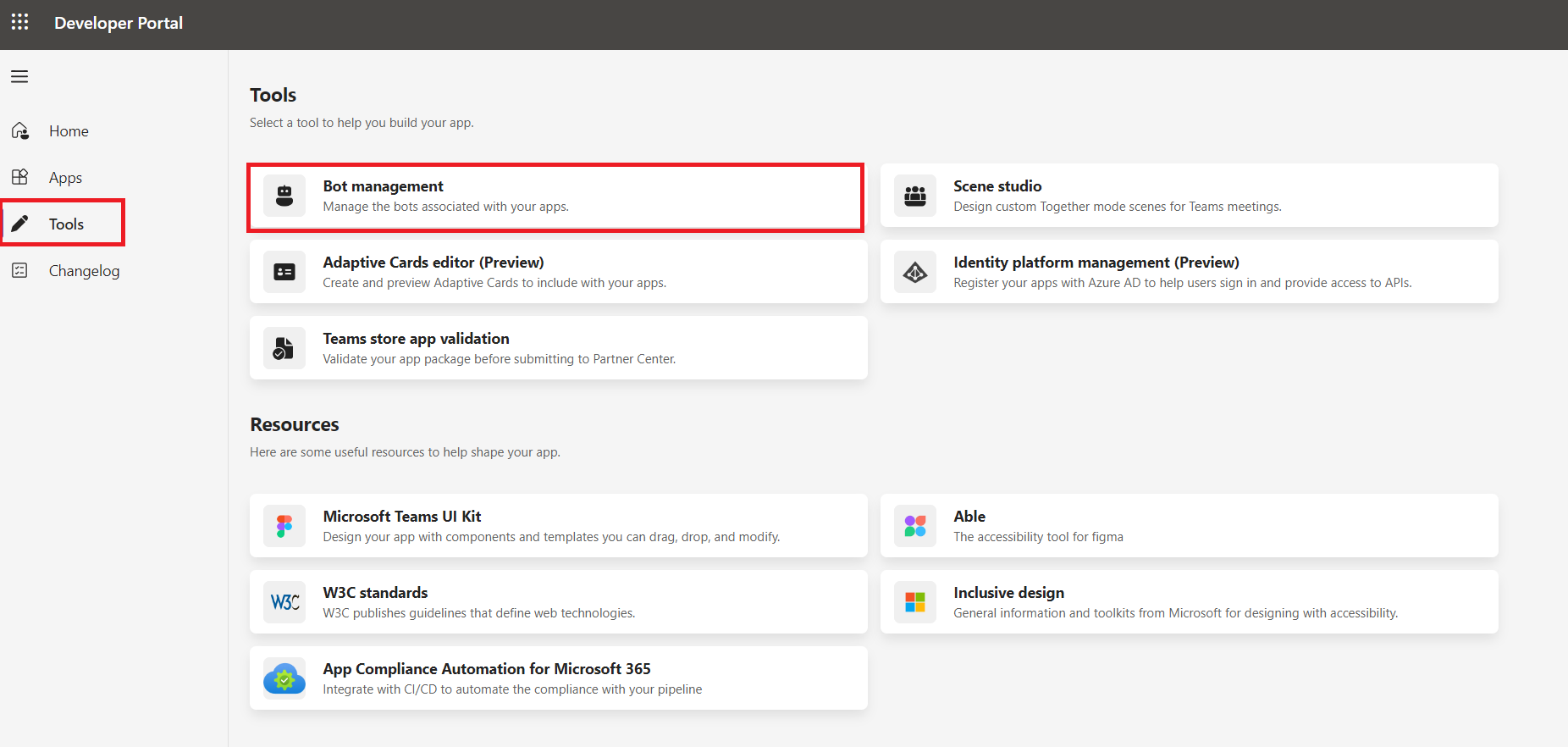Click 'Manage the bots associated with your apps.'
This screenshot has height=747, width=1568.
(445, 207)
